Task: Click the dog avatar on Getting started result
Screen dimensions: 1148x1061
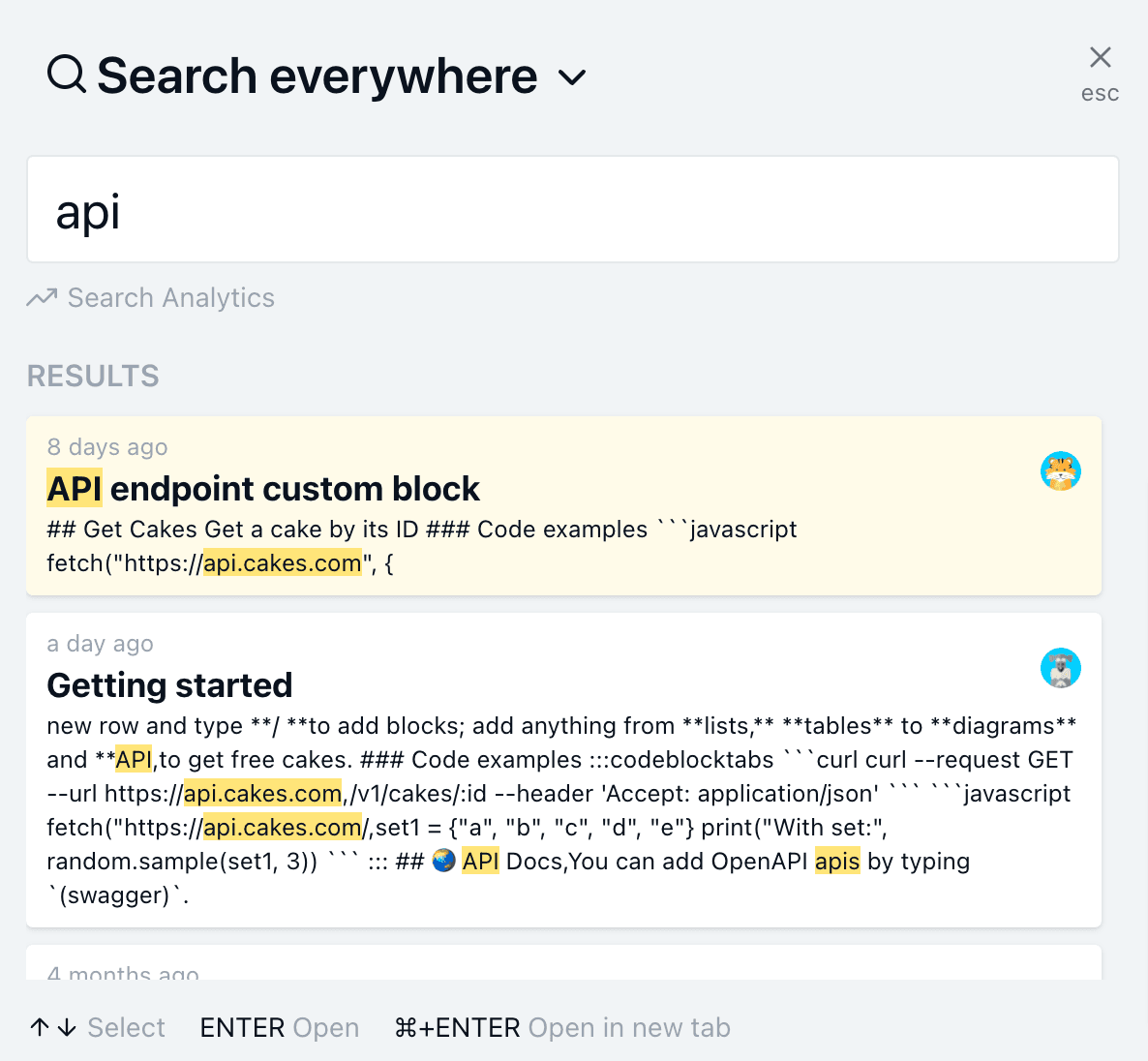Action: pyautogui.click(x=1061, y=667)
